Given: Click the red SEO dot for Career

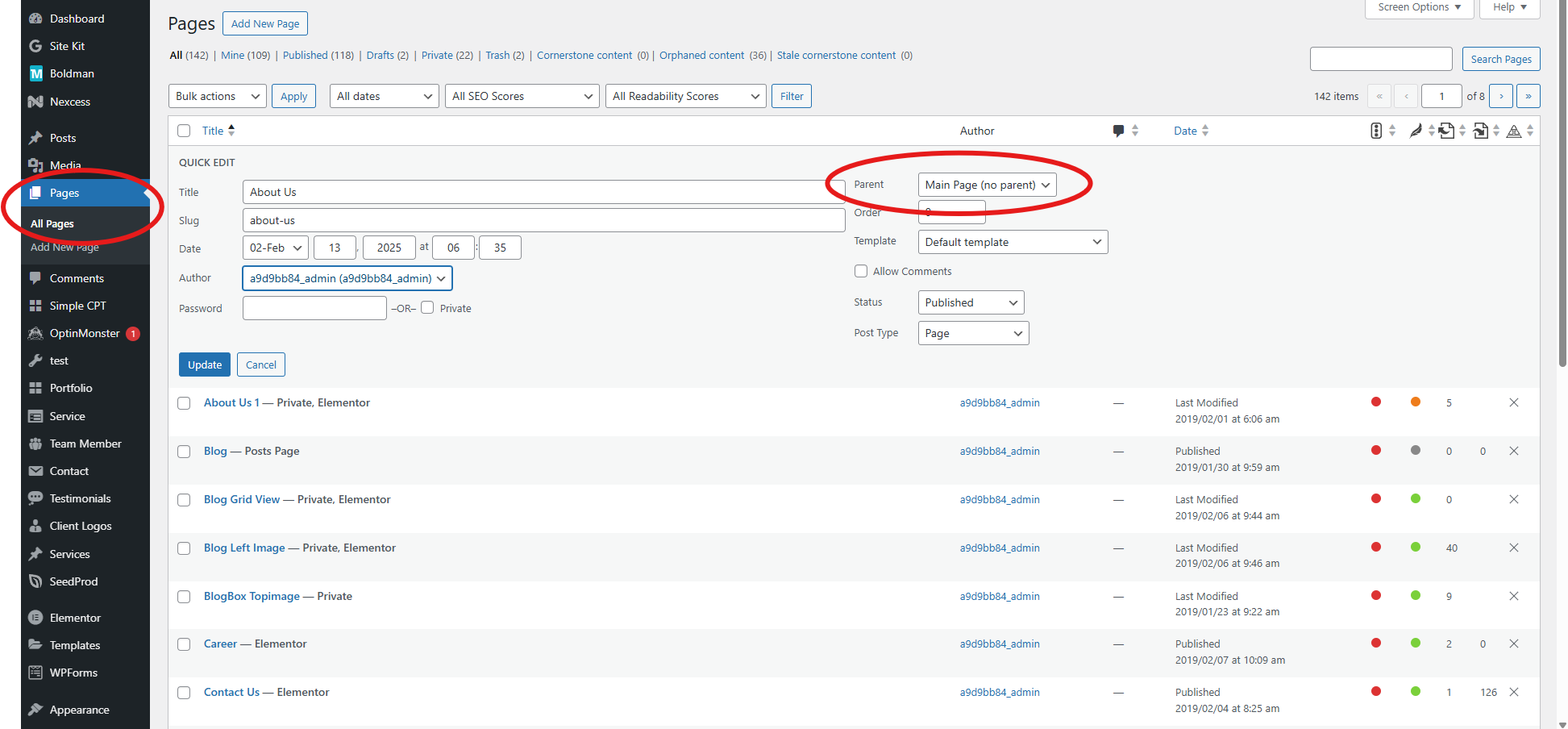Looking at the screenshot, I should click(1376, 643).
